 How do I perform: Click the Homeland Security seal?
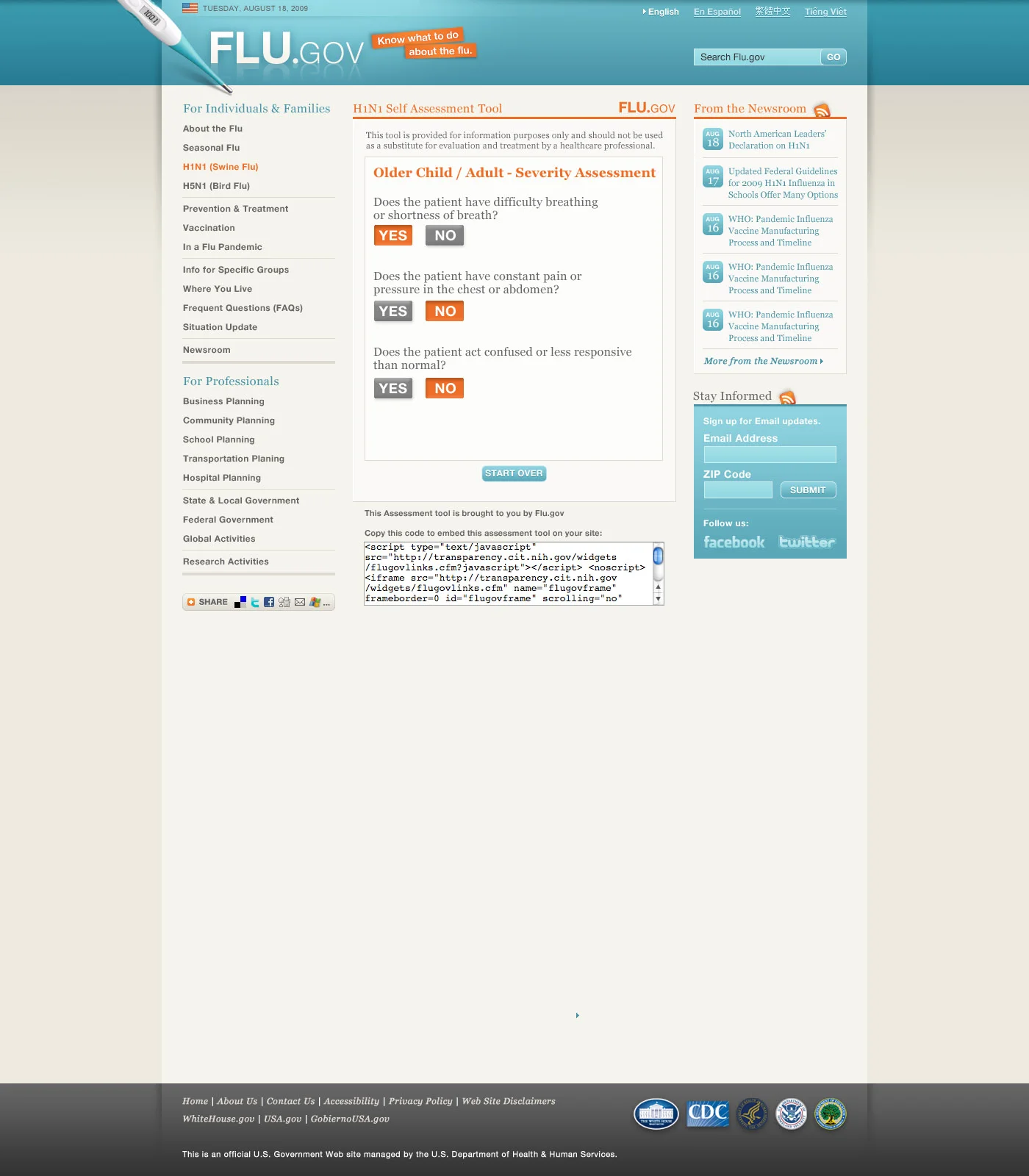click(792, 1114)
